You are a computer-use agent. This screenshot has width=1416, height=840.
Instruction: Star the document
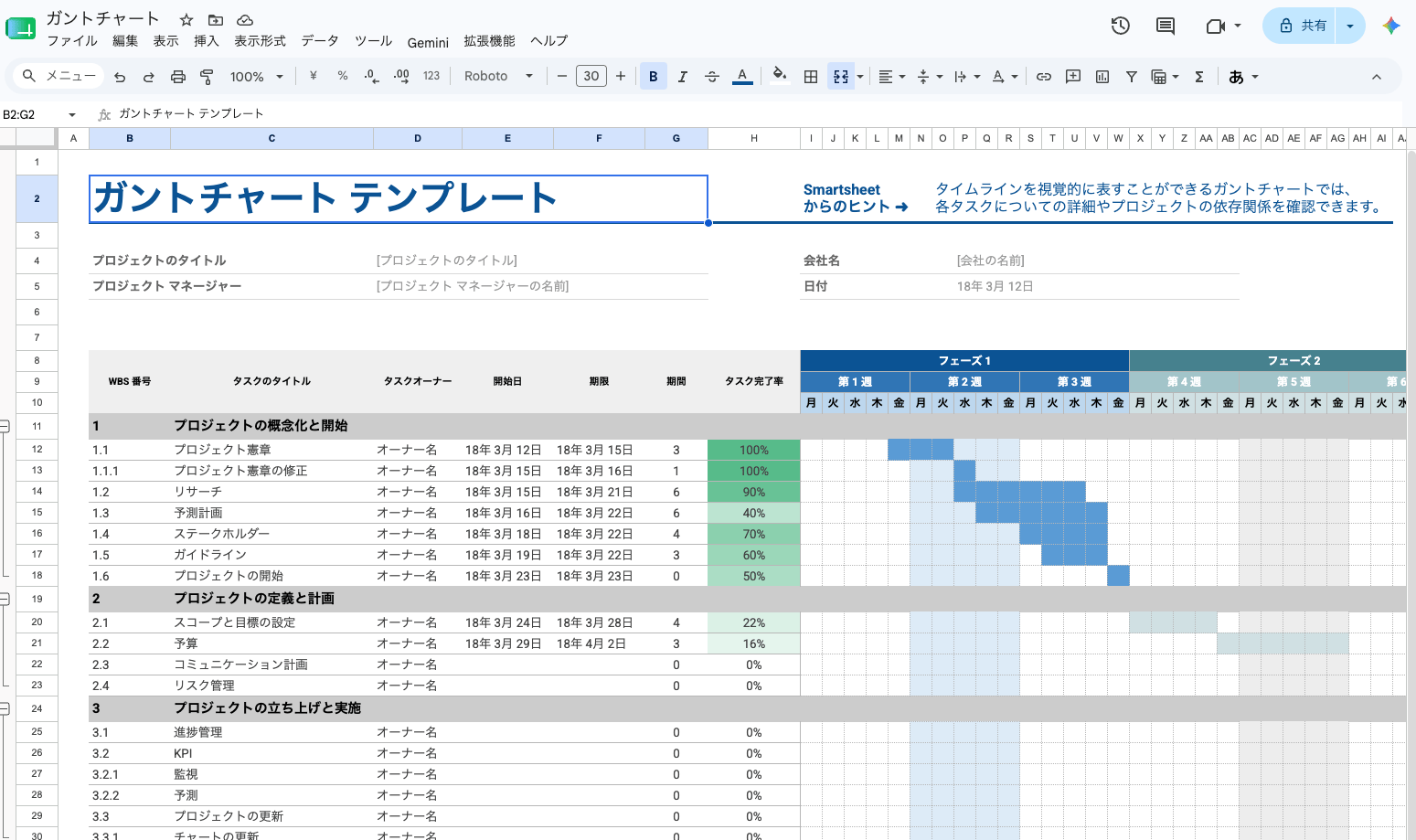(186, 19)
